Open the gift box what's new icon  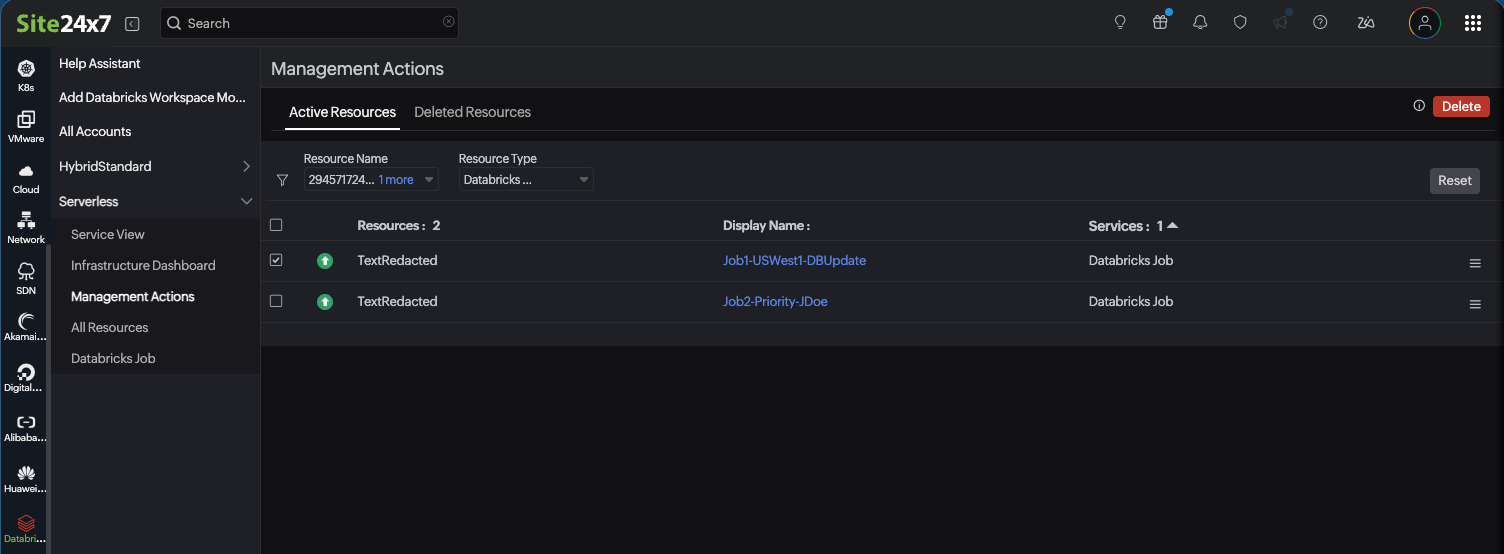tap(1160, 22)
